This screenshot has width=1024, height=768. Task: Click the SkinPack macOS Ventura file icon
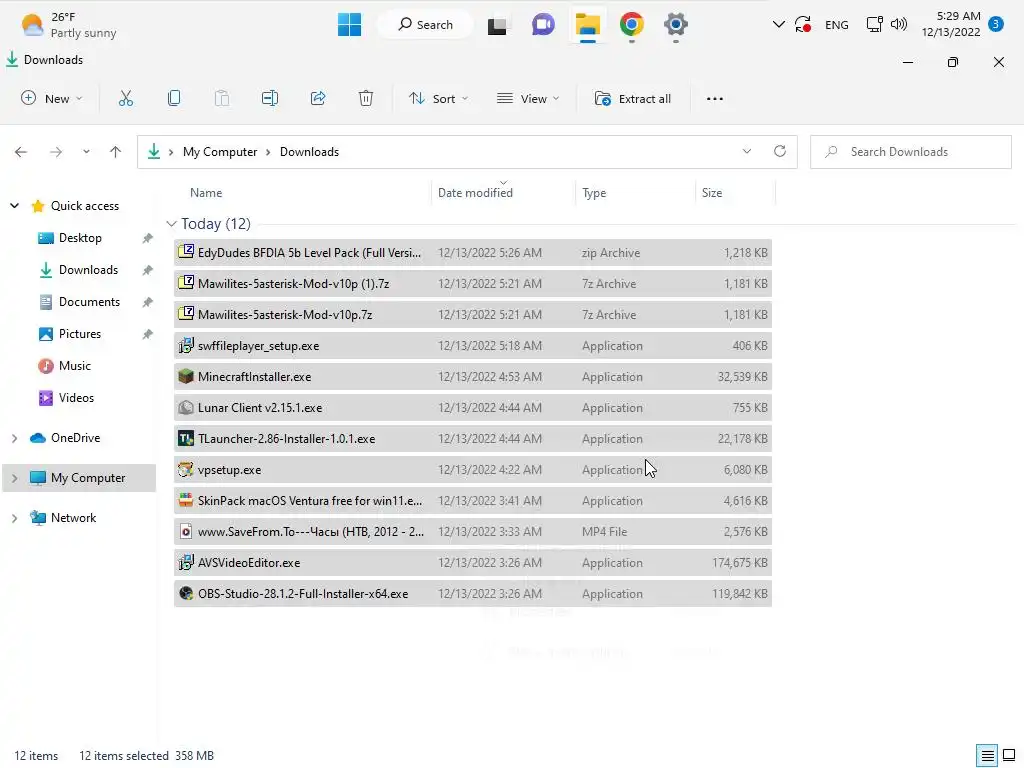coord(186,501)
